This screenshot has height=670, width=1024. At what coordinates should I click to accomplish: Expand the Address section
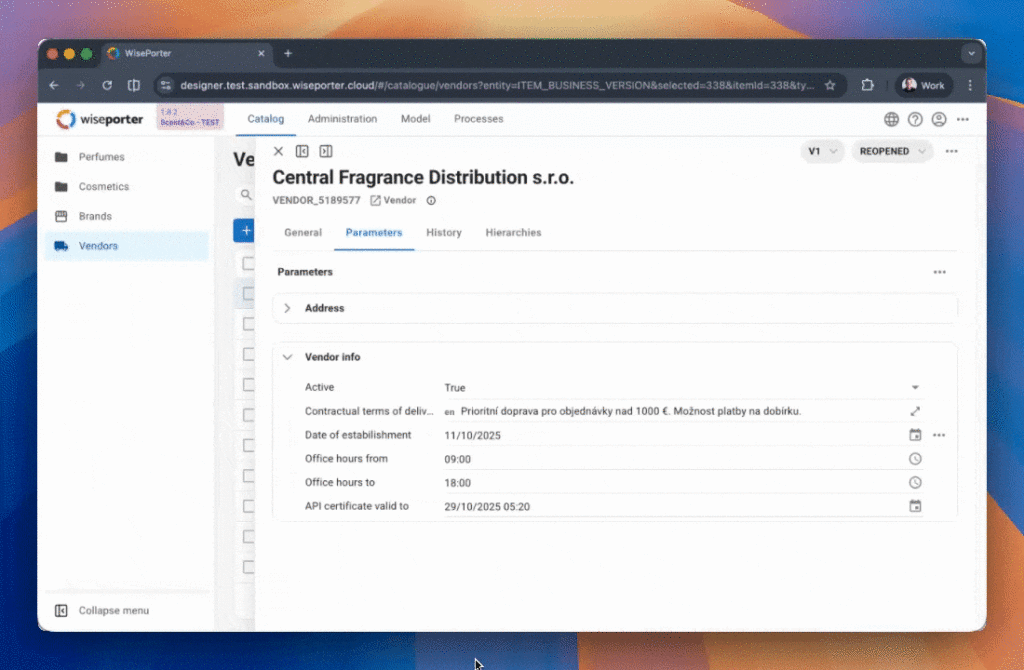point(287,308)
